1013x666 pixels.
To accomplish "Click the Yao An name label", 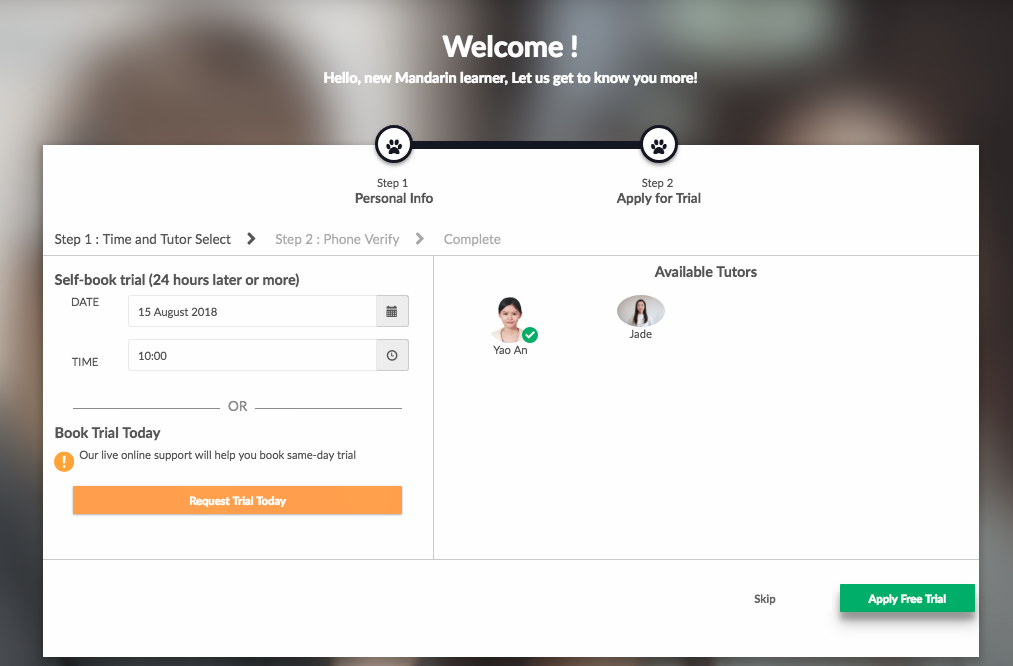I will [x=510, y=350].
